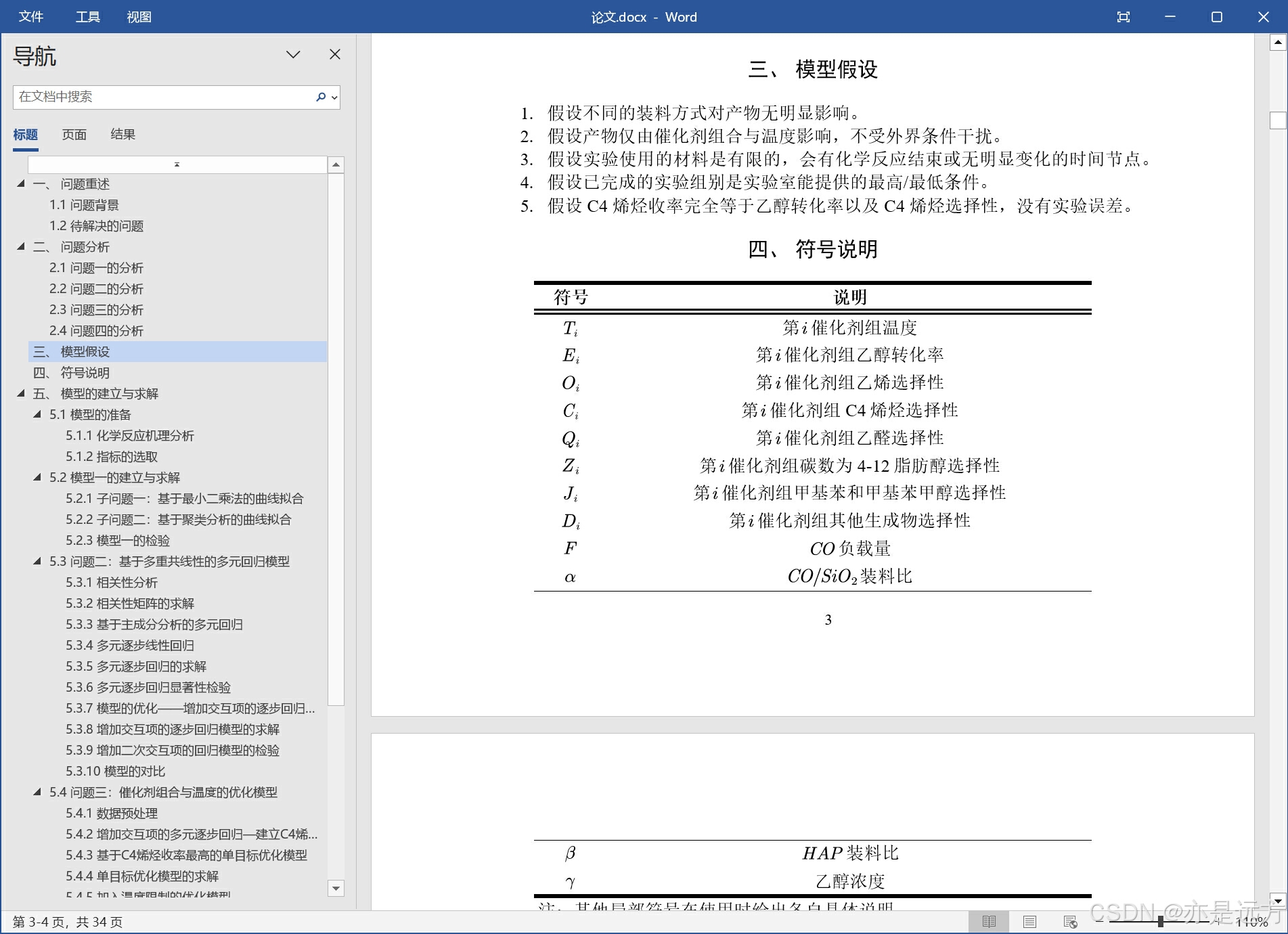Switch to Web Layout view icon
This screenshot has width=1288, height=934.
[x=1070, y=922]
